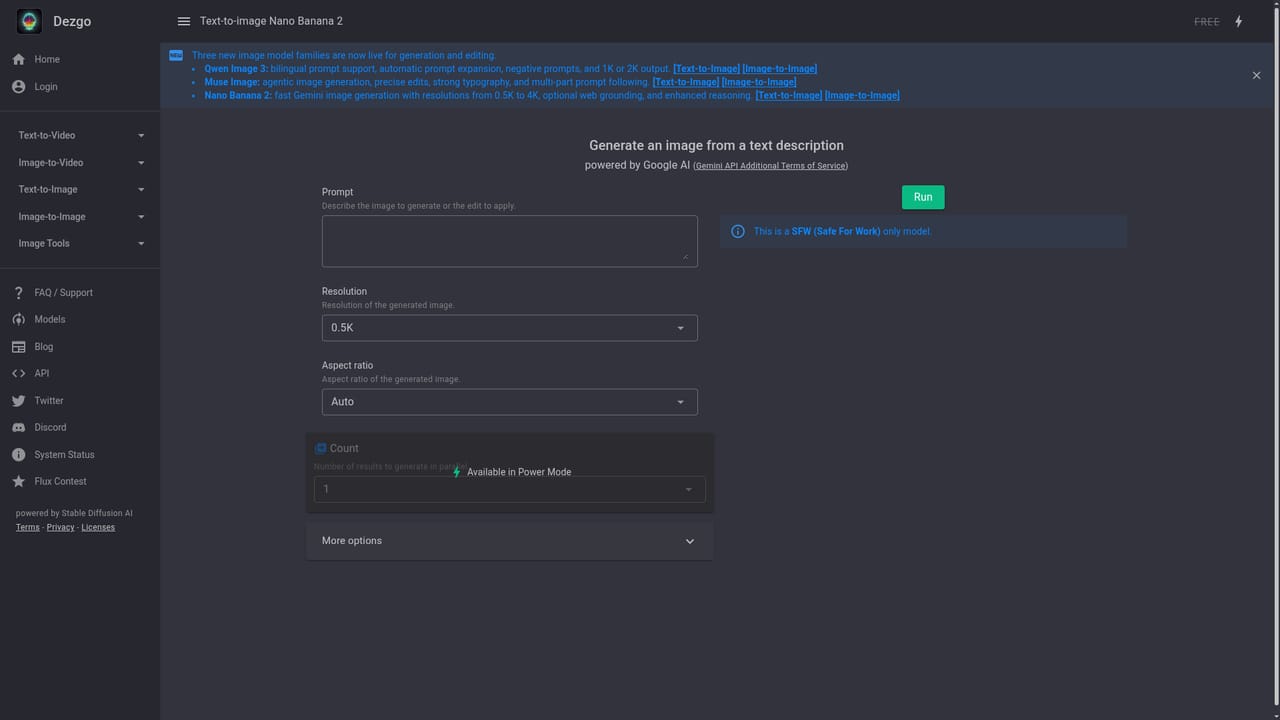Viewport: 1280px width, 720px height.
Task: Expand the Text-to-Video sidebar menu
Action: click(80, 136)
